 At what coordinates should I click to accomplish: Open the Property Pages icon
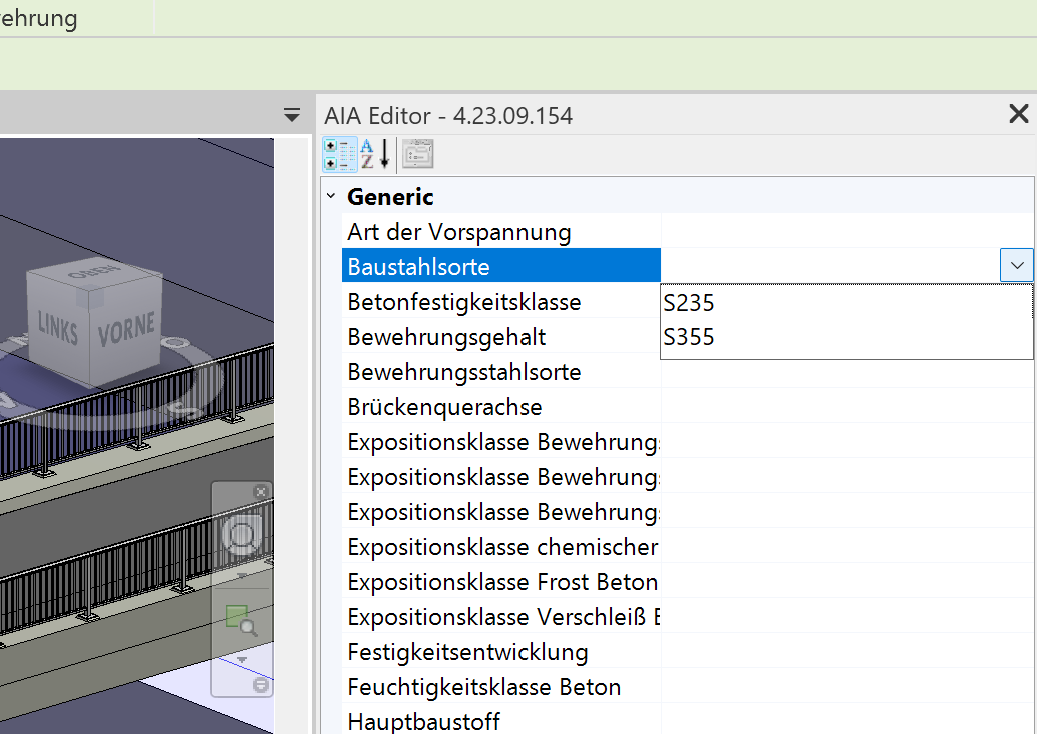417,155
